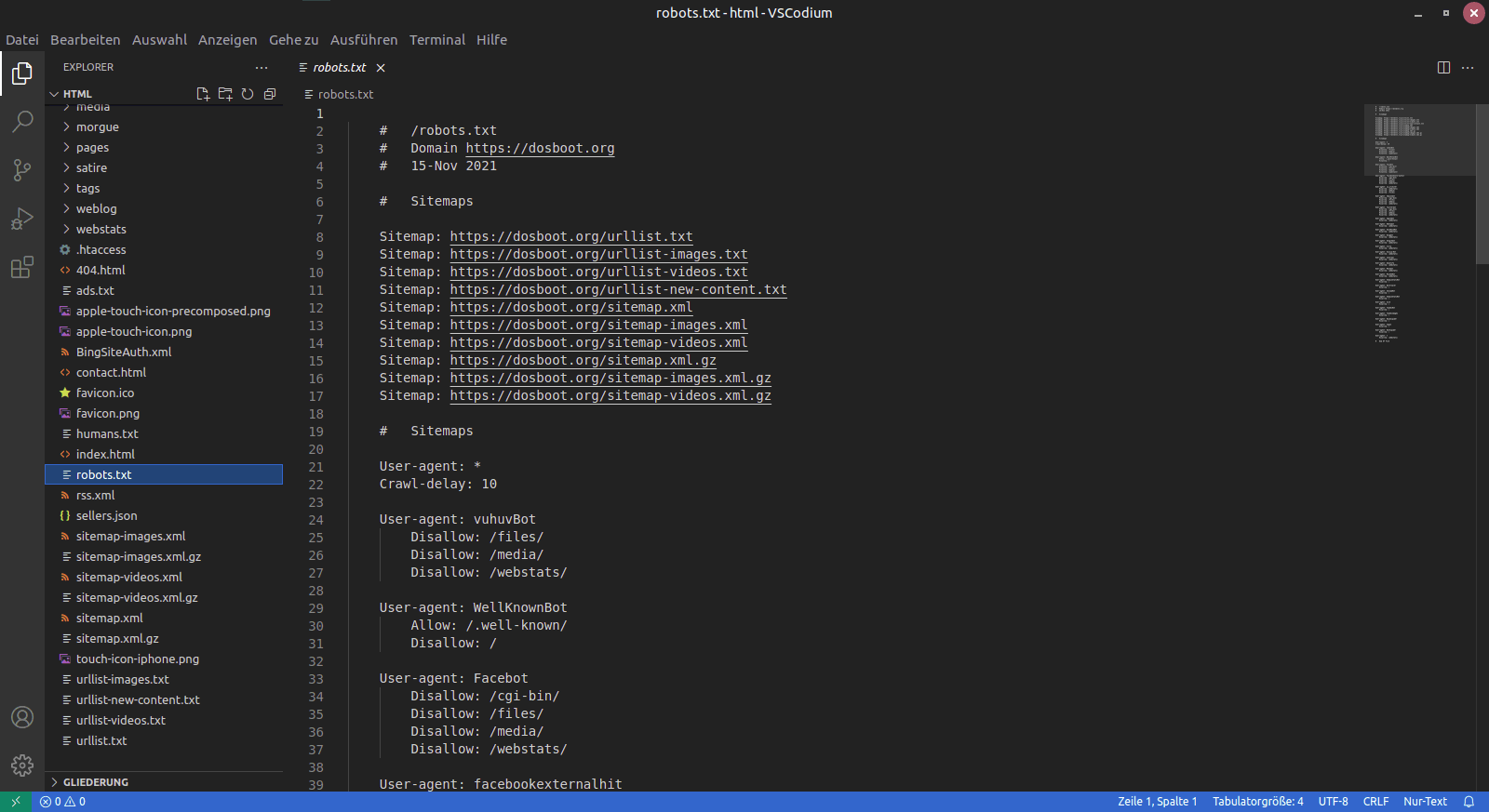The width and height of the screenshot is (1489, 812).
Task: Follow the https://dosboot.org/sitemap.xml link
Action: 571,307
